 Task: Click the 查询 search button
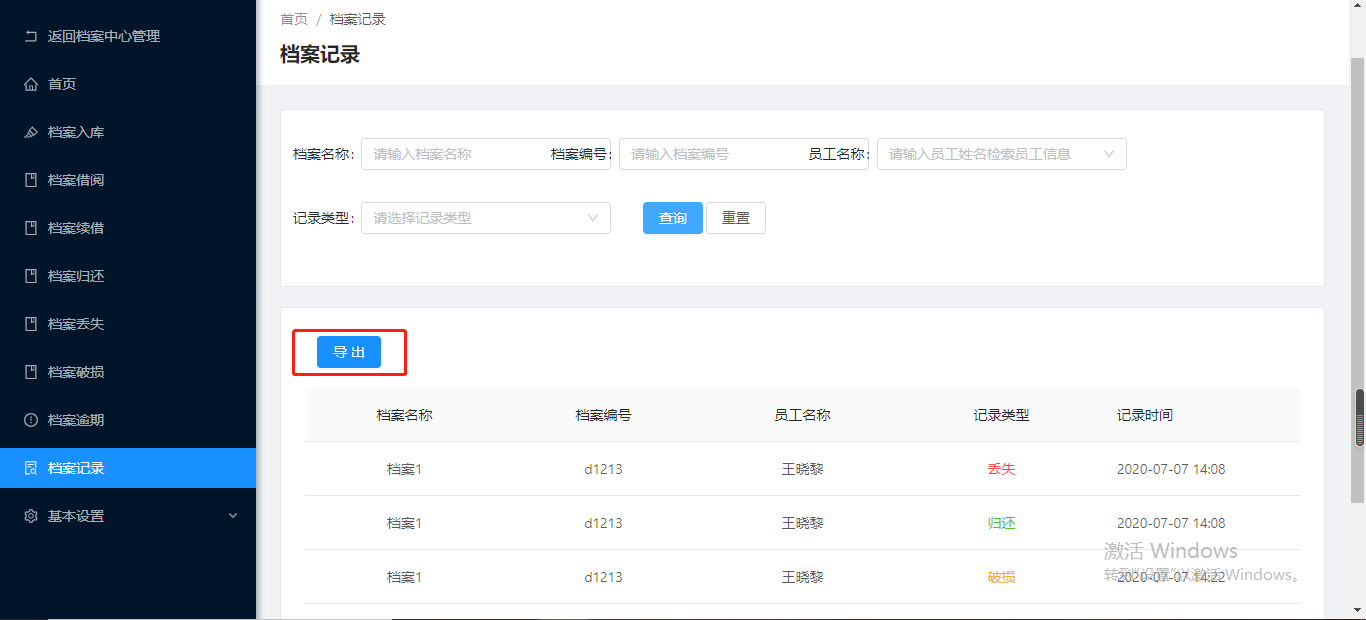(x=673, y=218)
